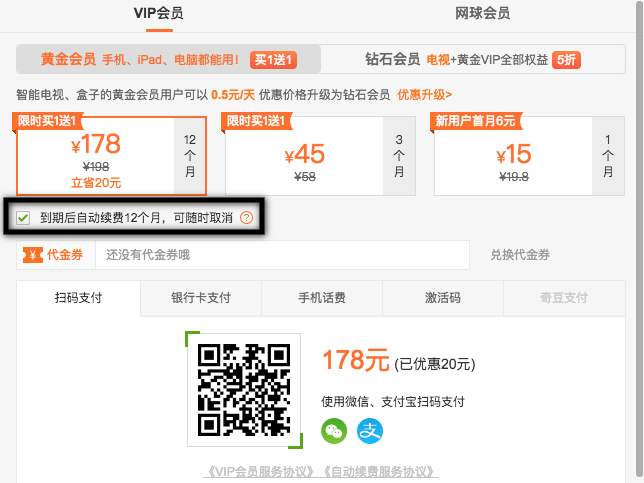Select the 扫码支付 payment tab
The image size is (644, 483).
coord(78,298)
